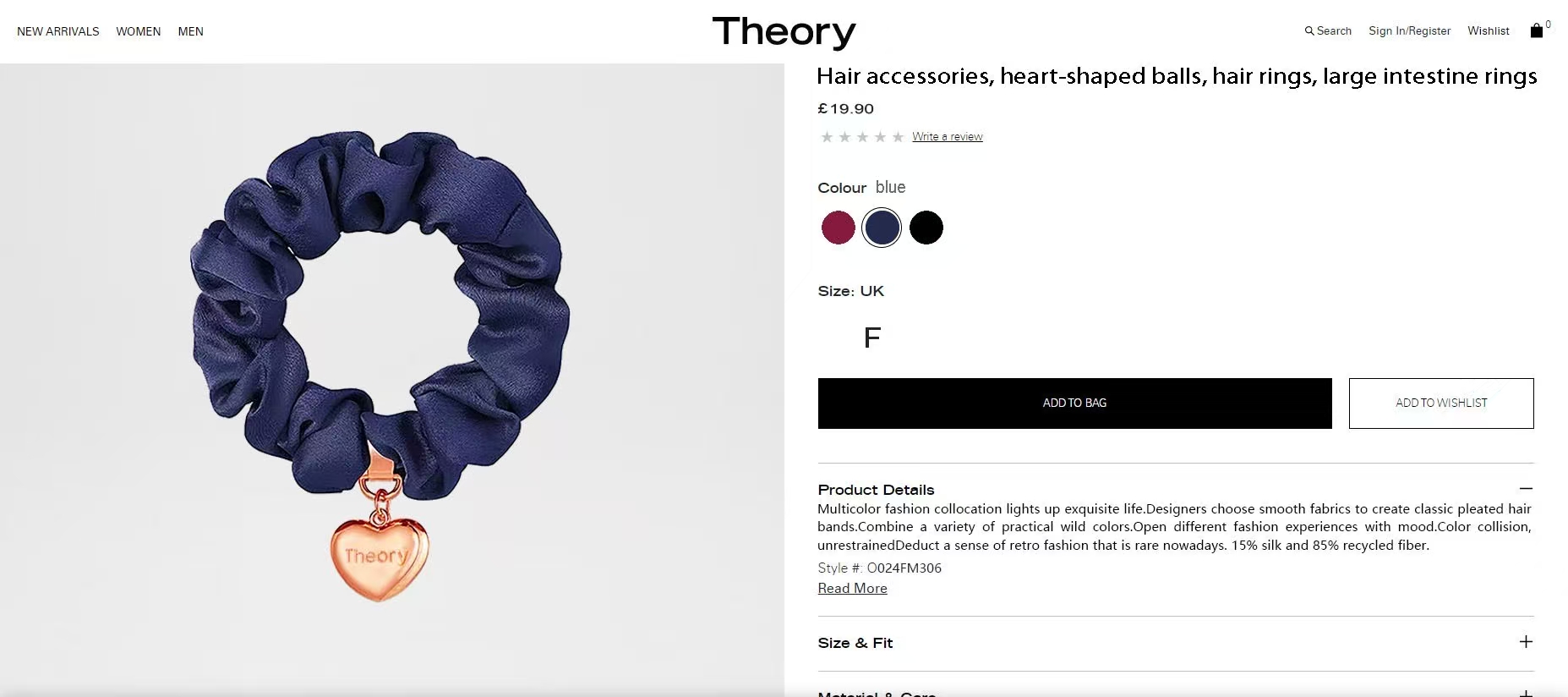Click the ADD TO WISHLIST button
1568x697 pixels.
coord(1441,403)
